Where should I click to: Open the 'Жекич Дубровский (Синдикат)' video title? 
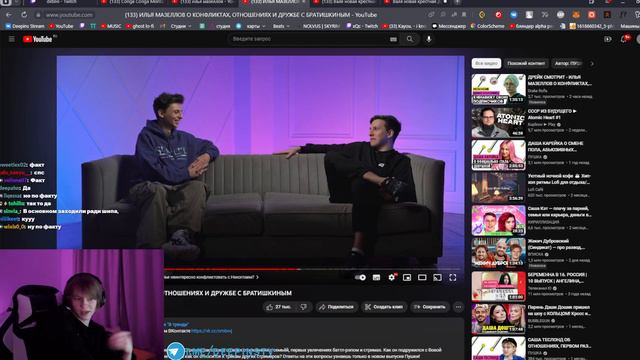(x=557, y=244)
